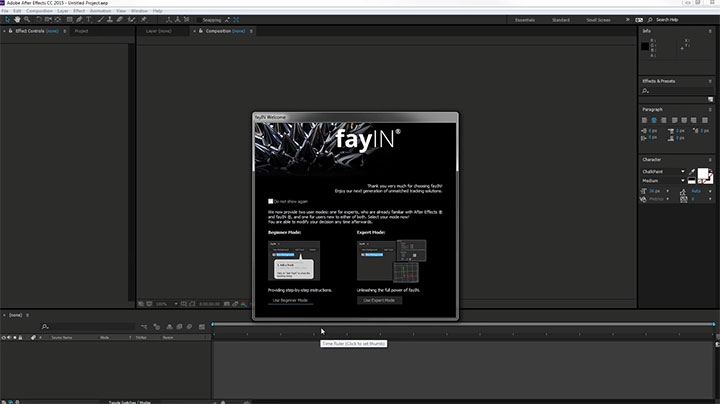Click the Effects & Presets search field
This screenshot has width=720, height=404.
677,91
